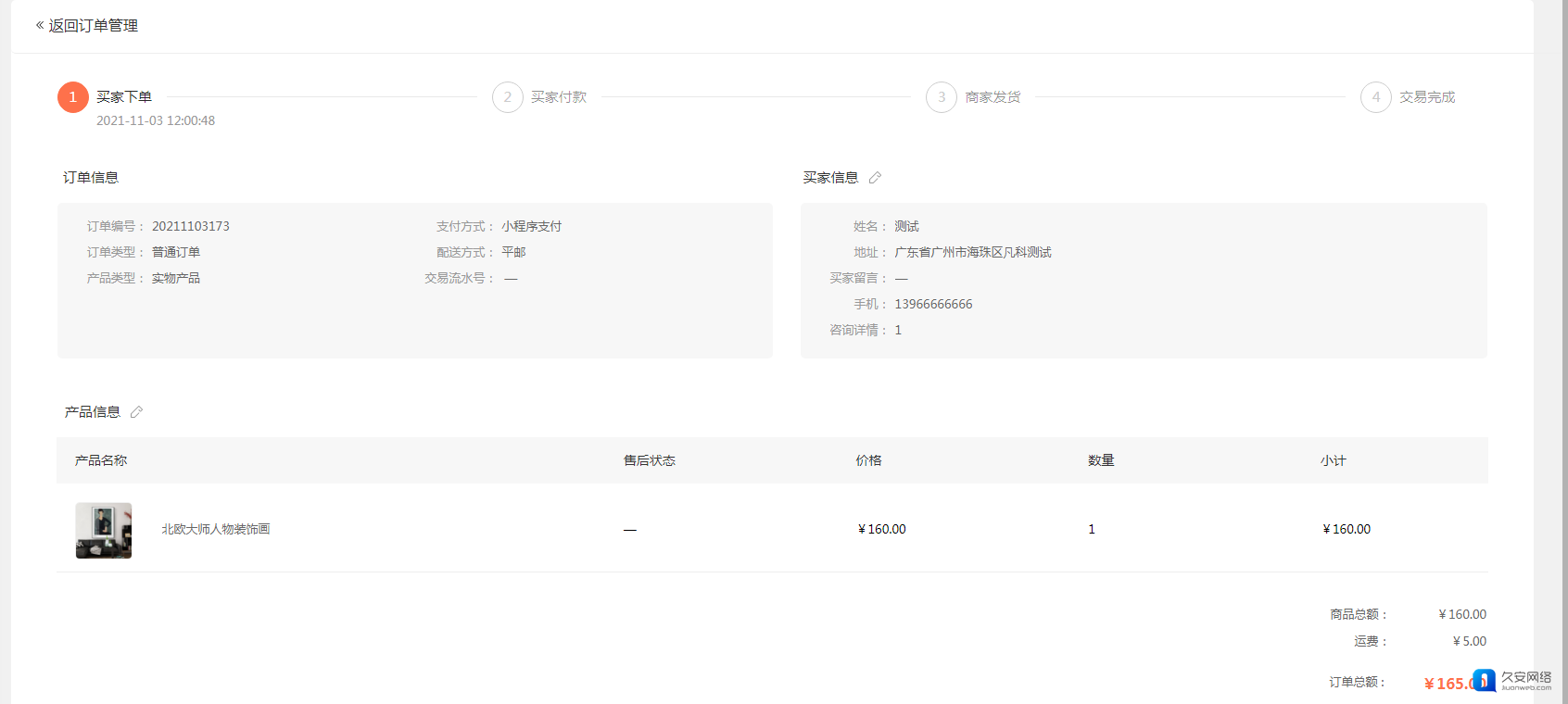Click the 久安网络 logo badge
1568x704 pixels.
[1512, 681]
